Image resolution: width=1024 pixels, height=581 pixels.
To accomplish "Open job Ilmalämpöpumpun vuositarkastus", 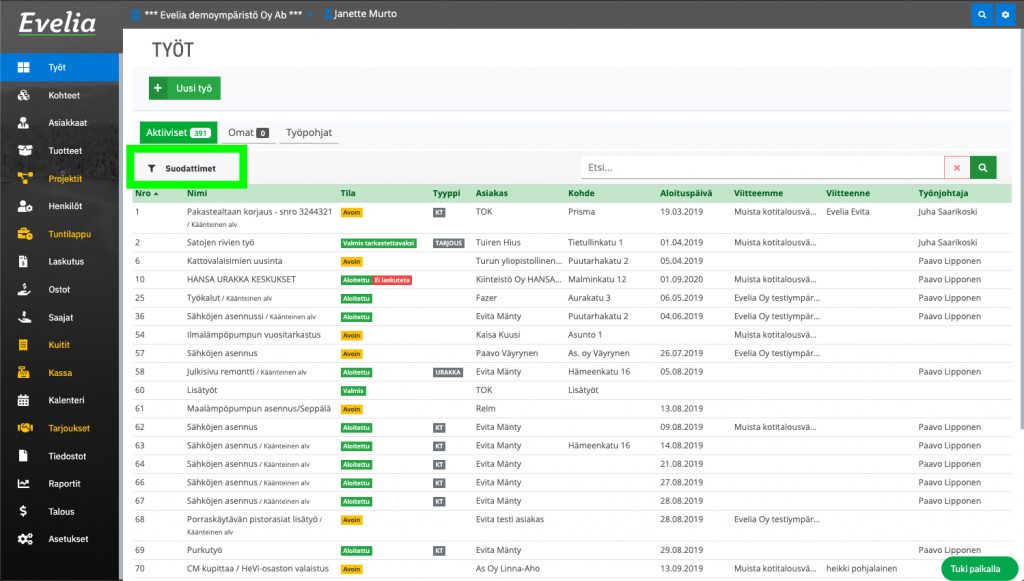I will tap(253, 335).
